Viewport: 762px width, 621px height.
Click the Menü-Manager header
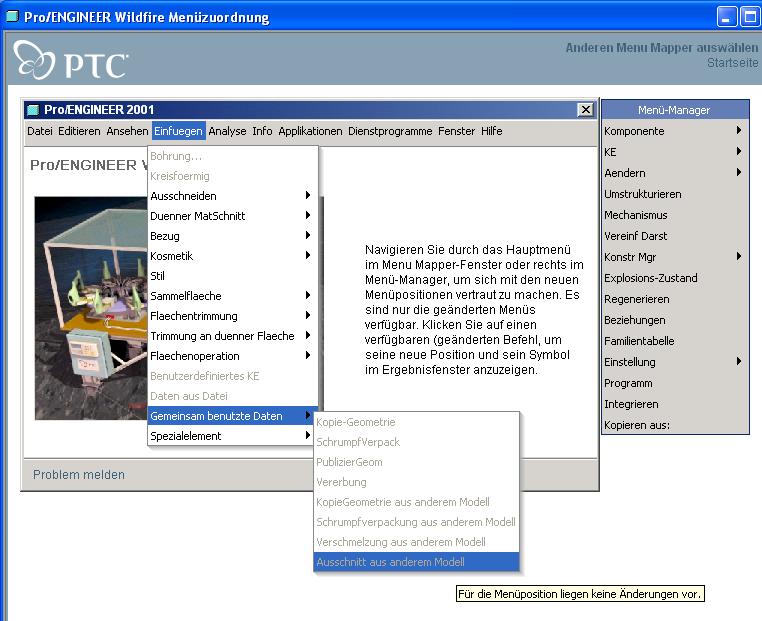(675, 110)
